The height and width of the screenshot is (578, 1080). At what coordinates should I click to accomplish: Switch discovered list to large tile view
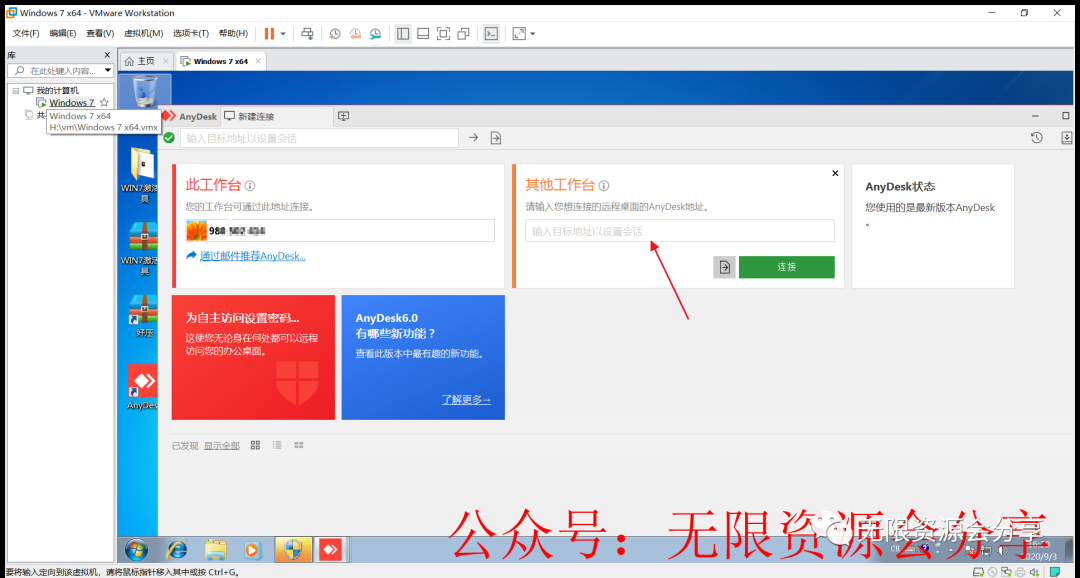pyautogui.click(x=256, y=445)
